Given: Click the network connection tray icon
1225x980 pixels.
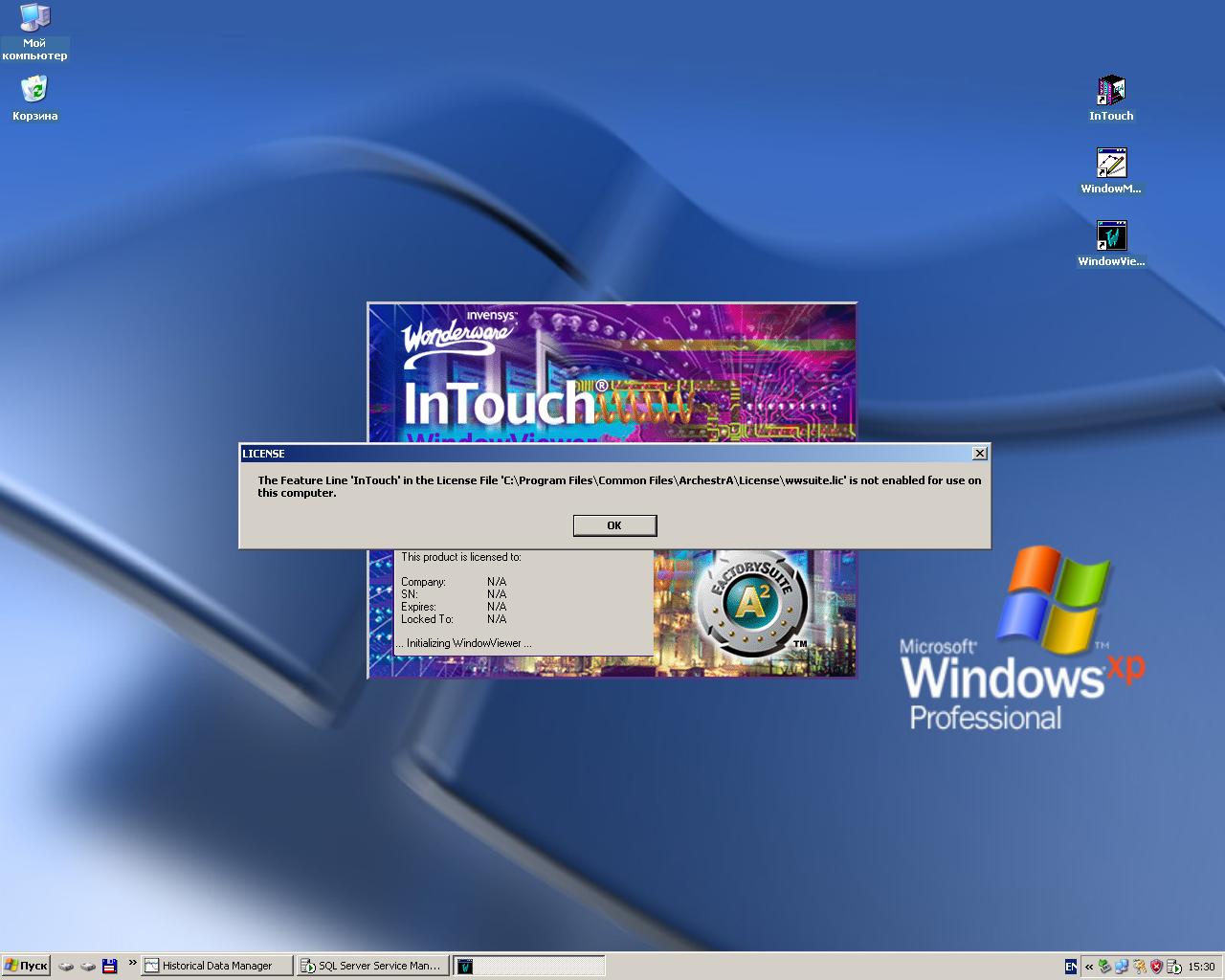Looking at the screenshot, I should point(1122,967).
